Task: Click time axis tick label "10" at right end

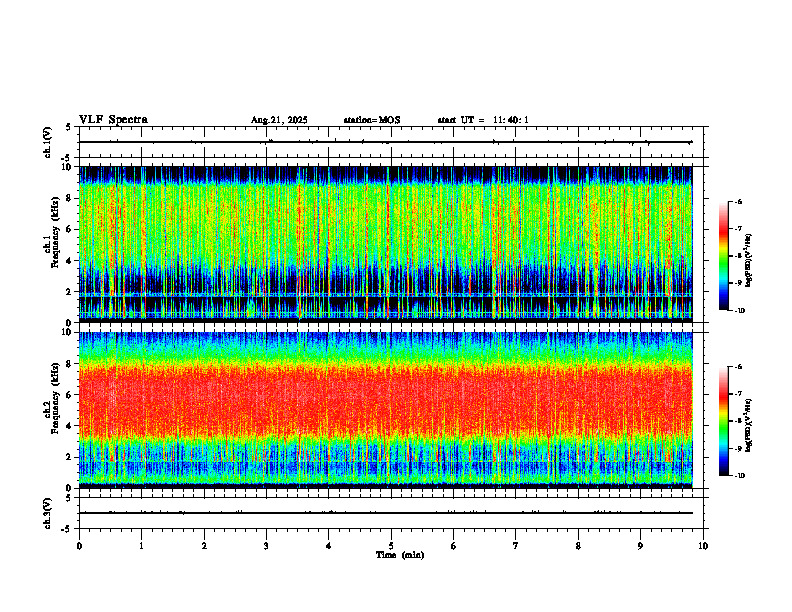Action: coord(703,546)
